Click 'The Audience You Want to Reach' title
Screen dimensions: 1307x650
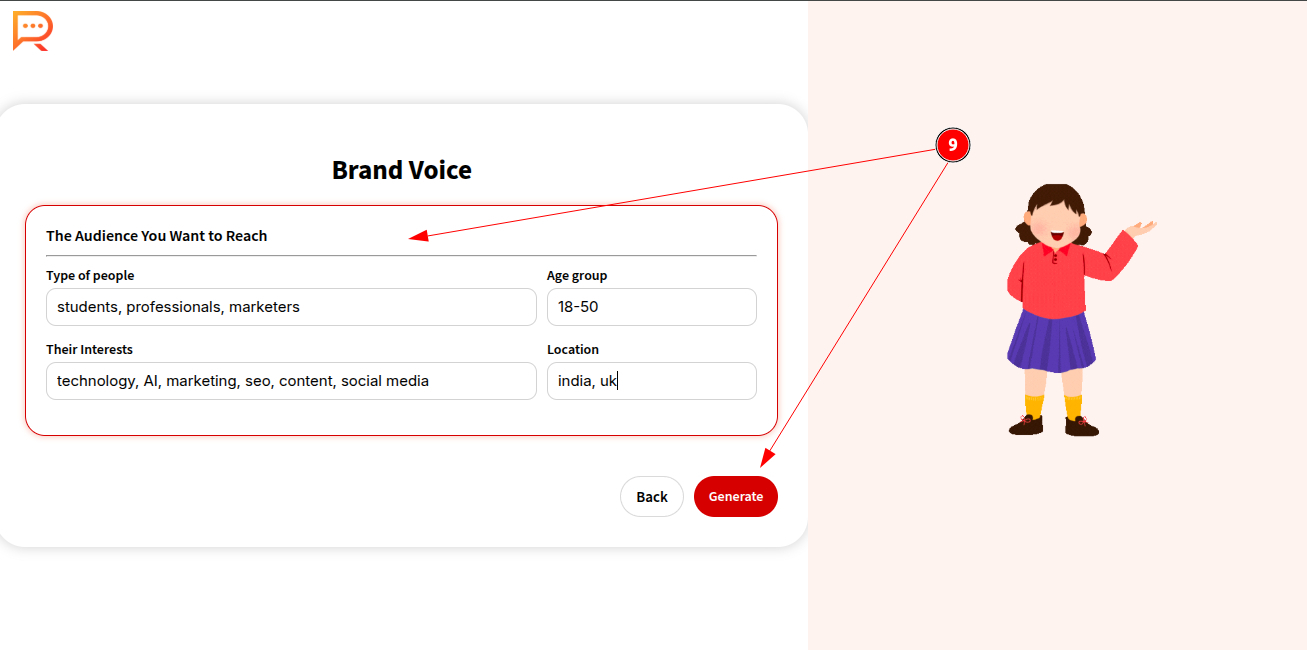point(157,236)
